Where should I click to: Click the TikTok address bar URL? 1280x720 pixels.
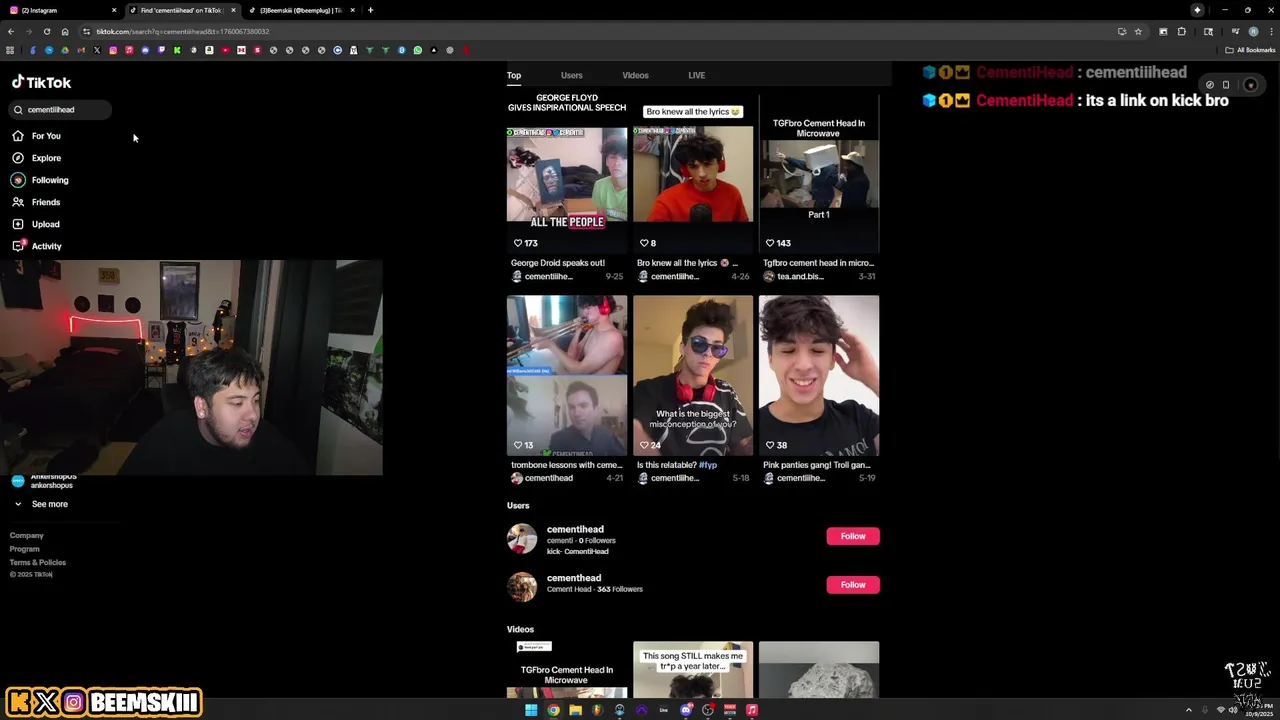point(182,31)
